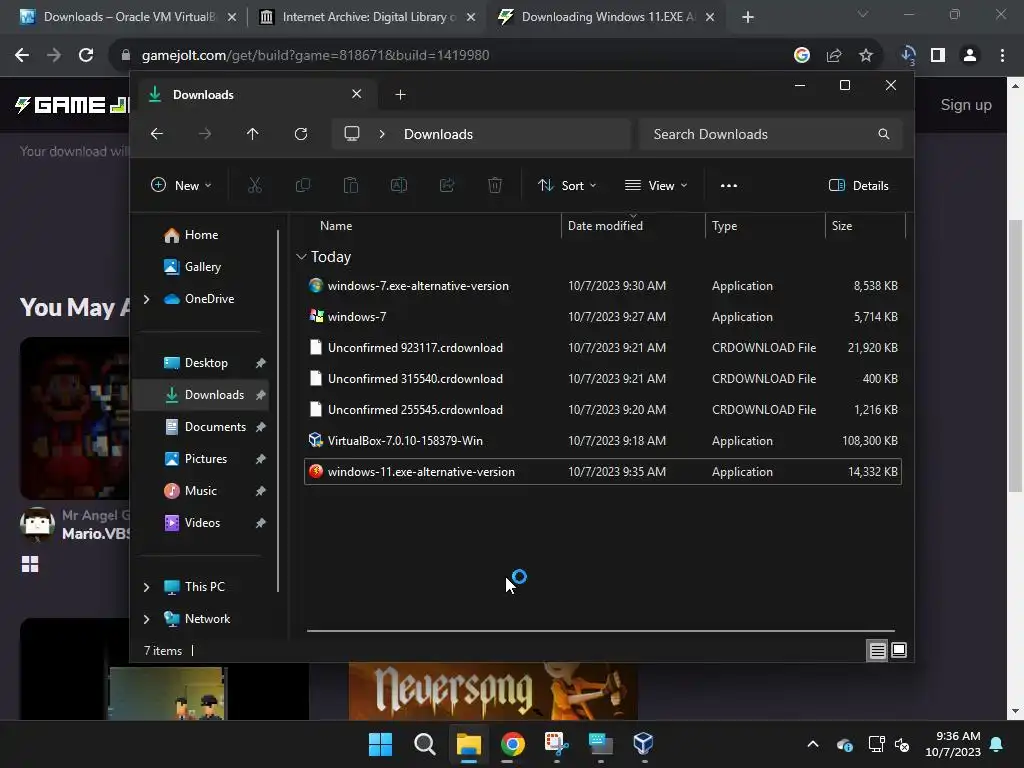Open Chrome three-dot menu

click(1002, 56)
